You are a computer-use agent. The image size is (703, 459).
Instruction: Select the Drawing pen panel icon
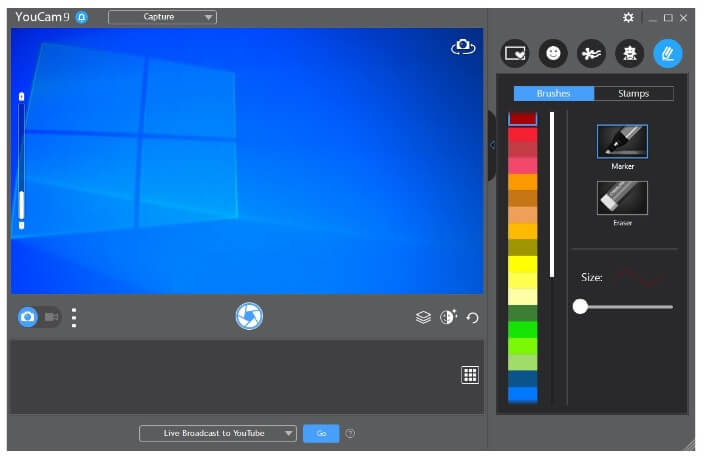(x=668, y=54)
